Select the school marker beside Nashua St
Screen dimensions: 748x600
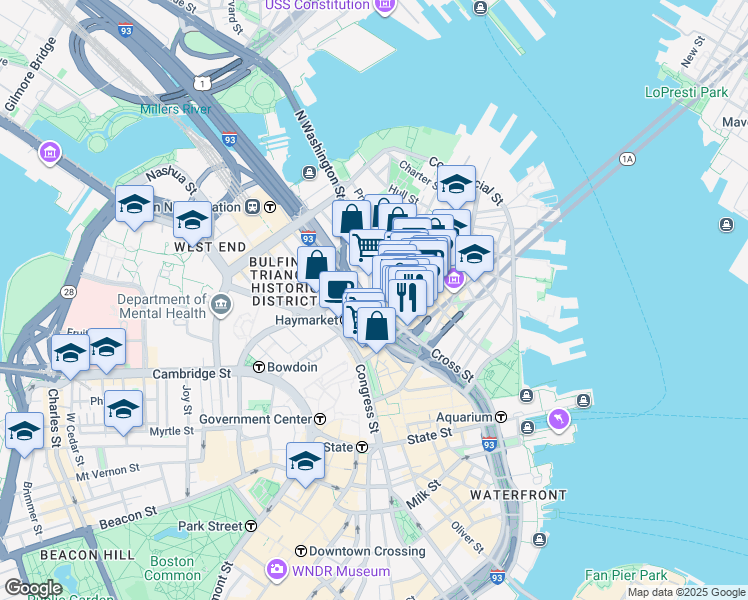coord(134,204)
